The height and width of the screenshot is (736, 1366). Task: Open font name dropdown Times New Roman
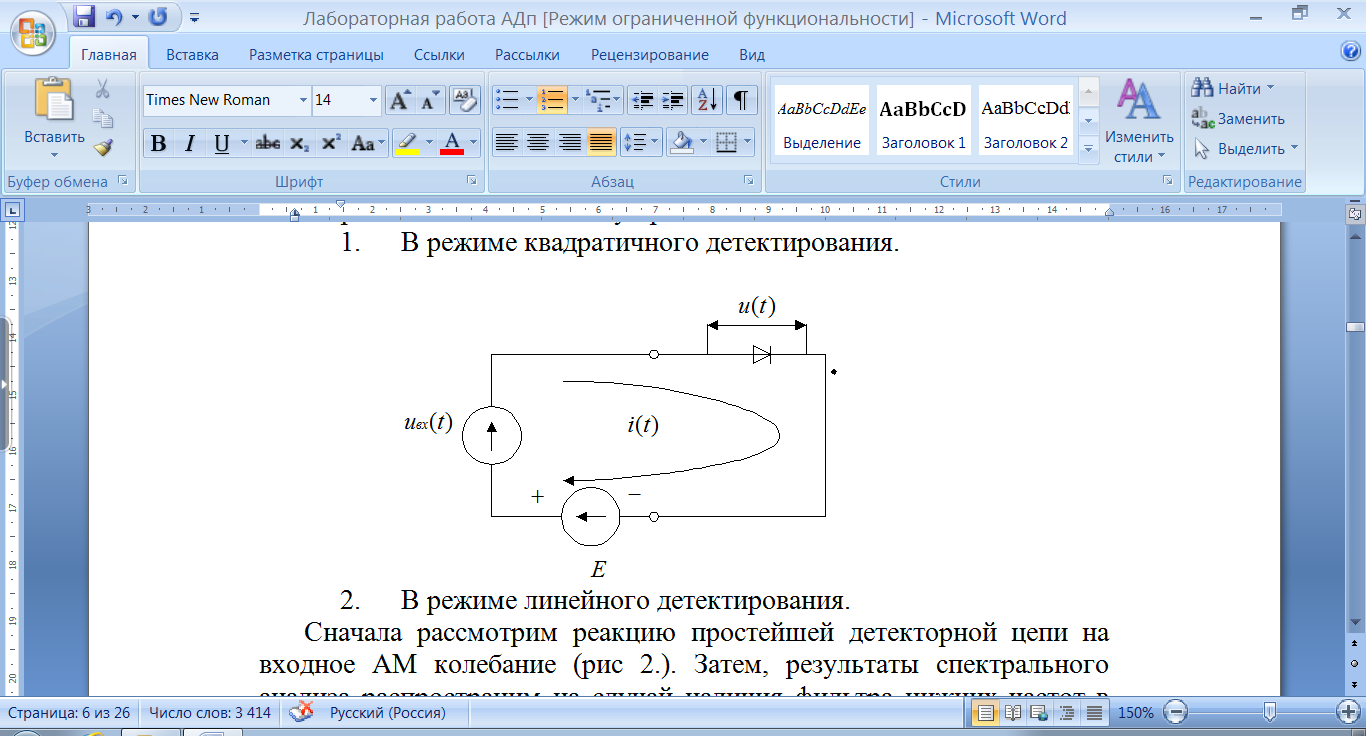click(304, 100)
